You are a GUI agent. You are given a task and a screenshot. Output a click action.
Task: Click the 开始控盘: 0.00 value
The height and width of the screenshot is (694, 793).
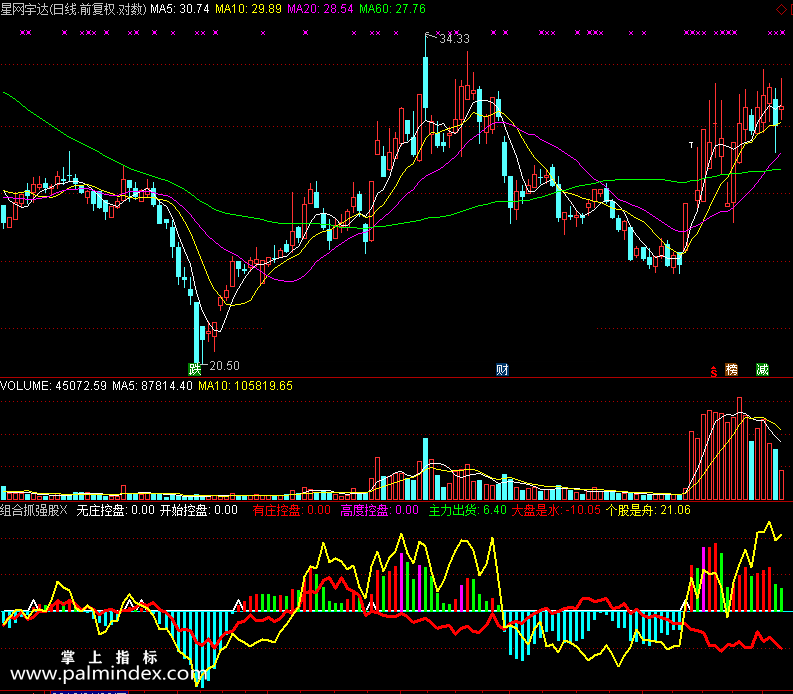[199, 510]
